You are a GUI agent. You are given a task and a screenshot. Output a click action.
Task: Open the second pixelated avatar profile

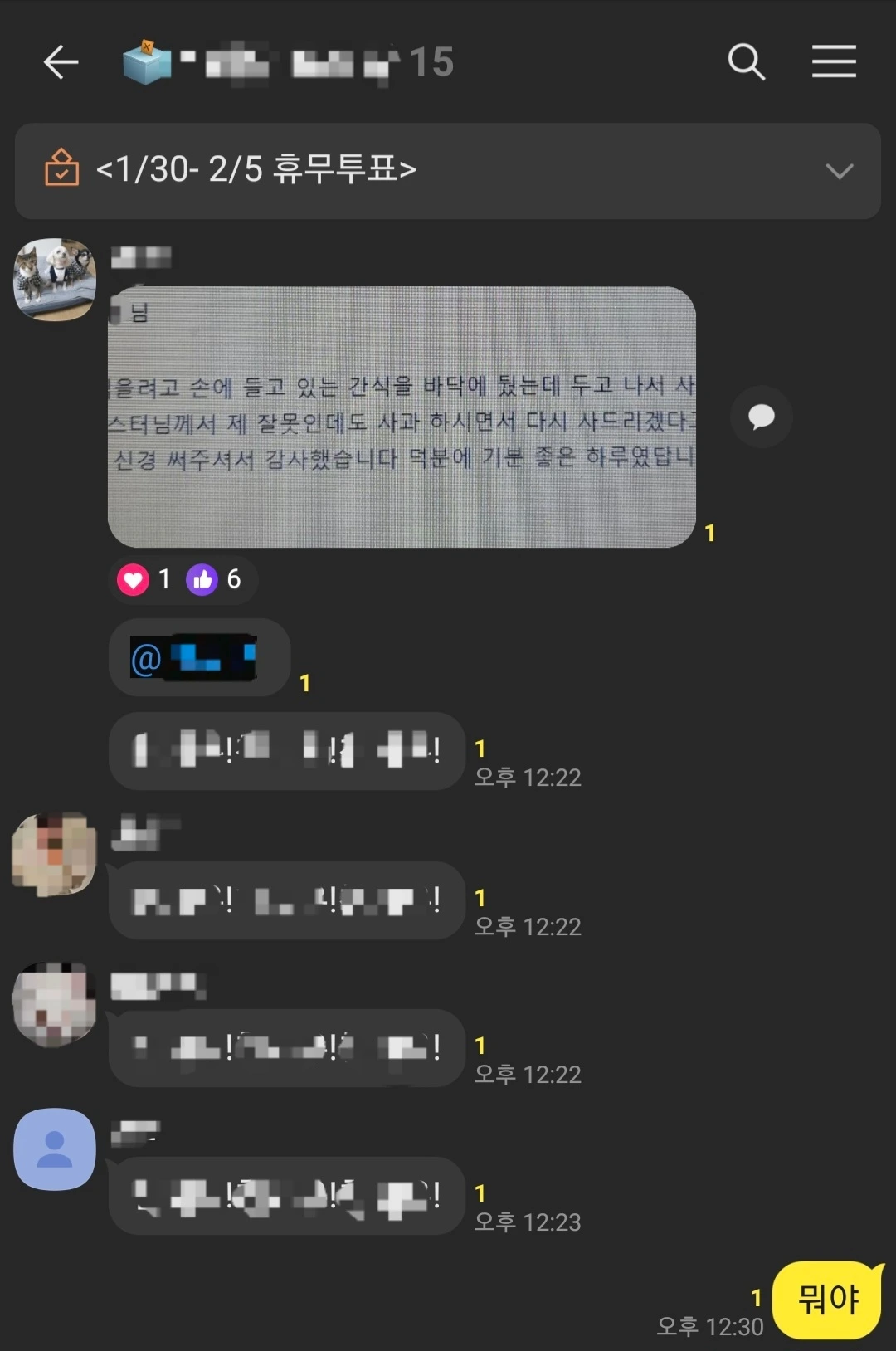click(x=55, y=854)
